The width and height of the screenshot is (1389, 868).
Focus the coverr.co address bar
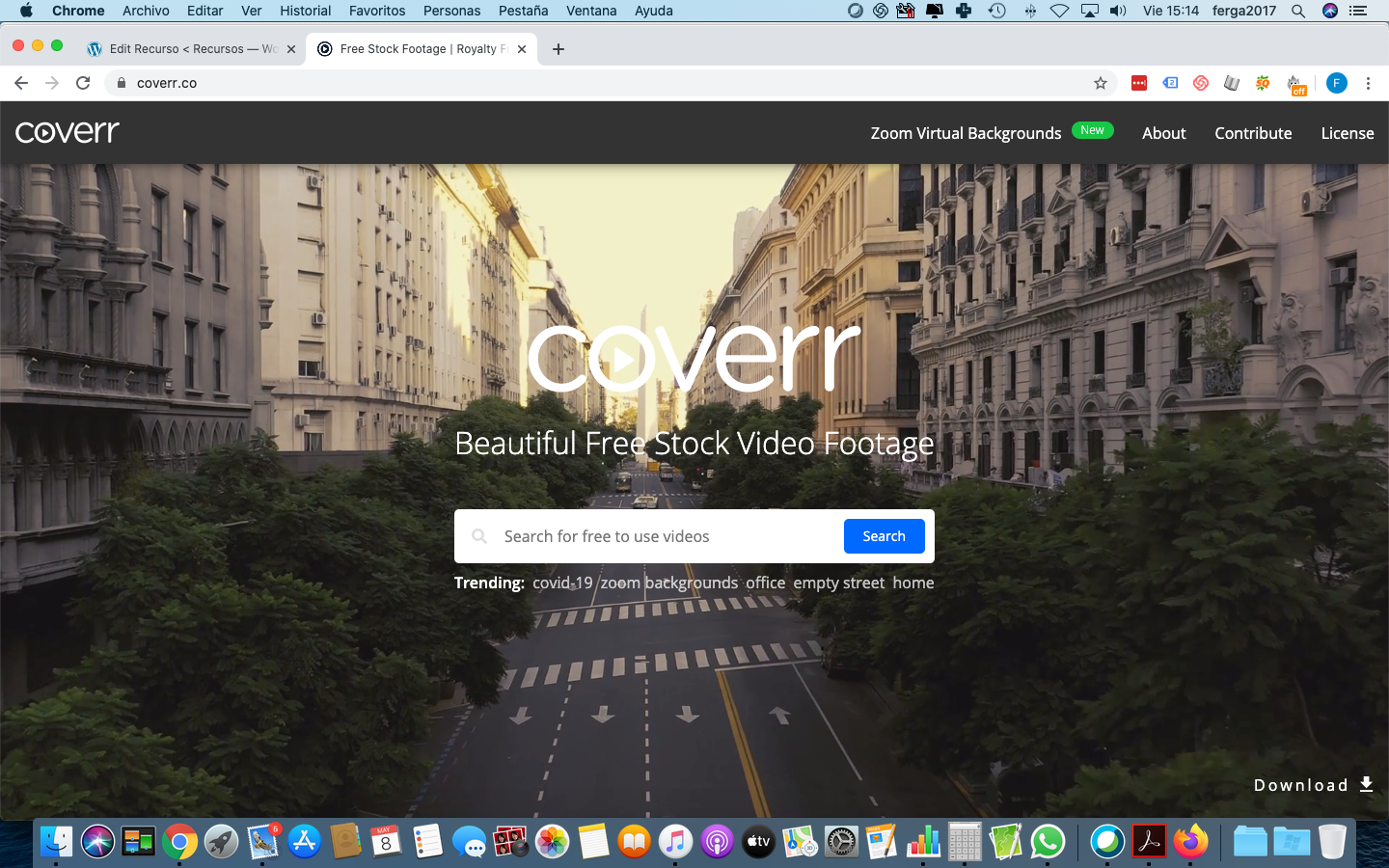(579, 83)
